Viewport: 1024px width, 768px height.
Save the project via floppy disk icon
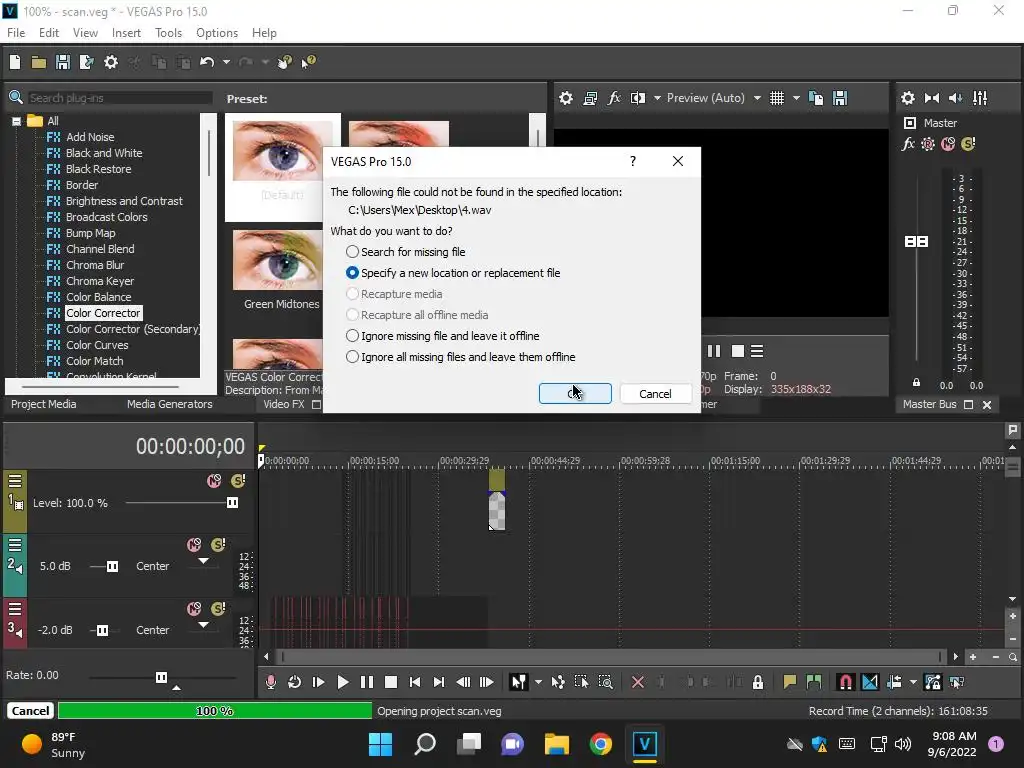(x=63, y=62)
